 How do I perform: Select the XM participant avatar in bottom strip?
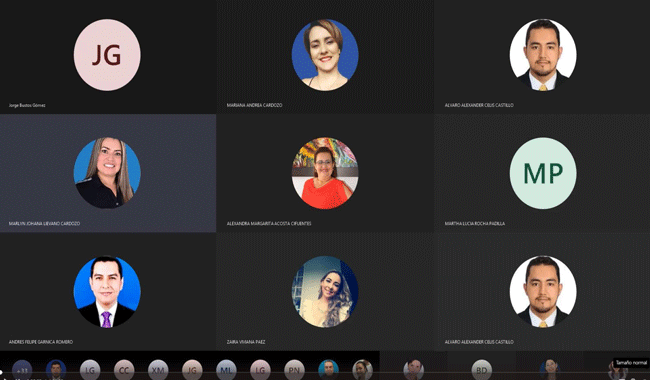[x=158, y=370]
